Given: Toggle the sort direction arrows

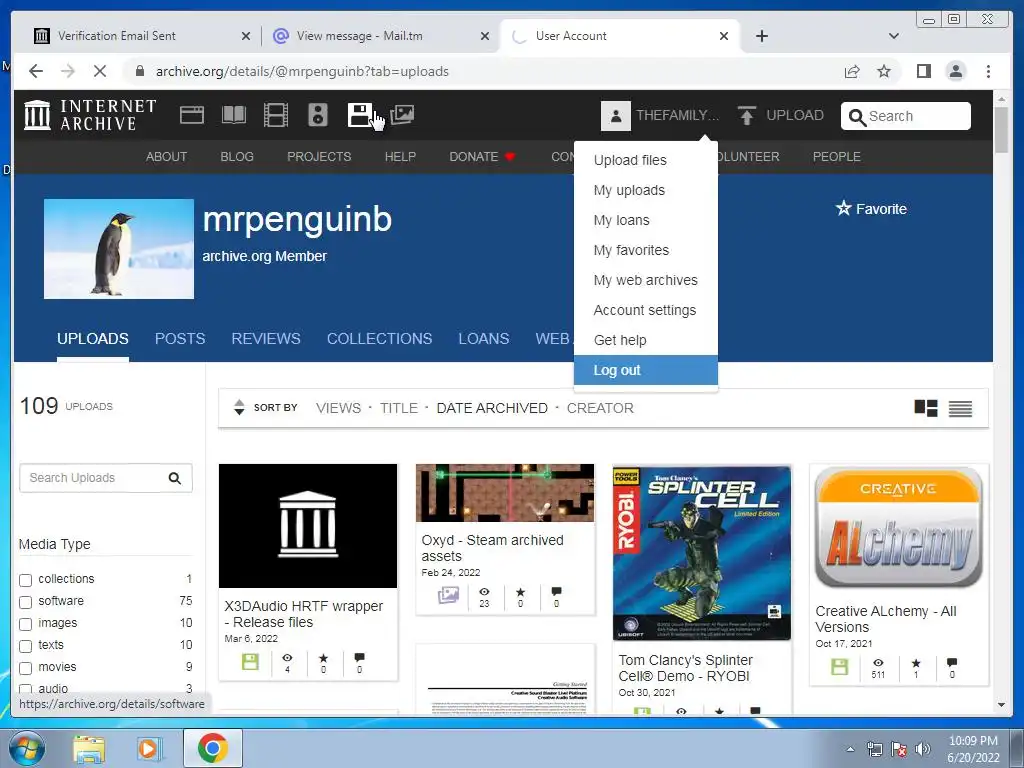Looking at the screenshot, I should point(239,408).
